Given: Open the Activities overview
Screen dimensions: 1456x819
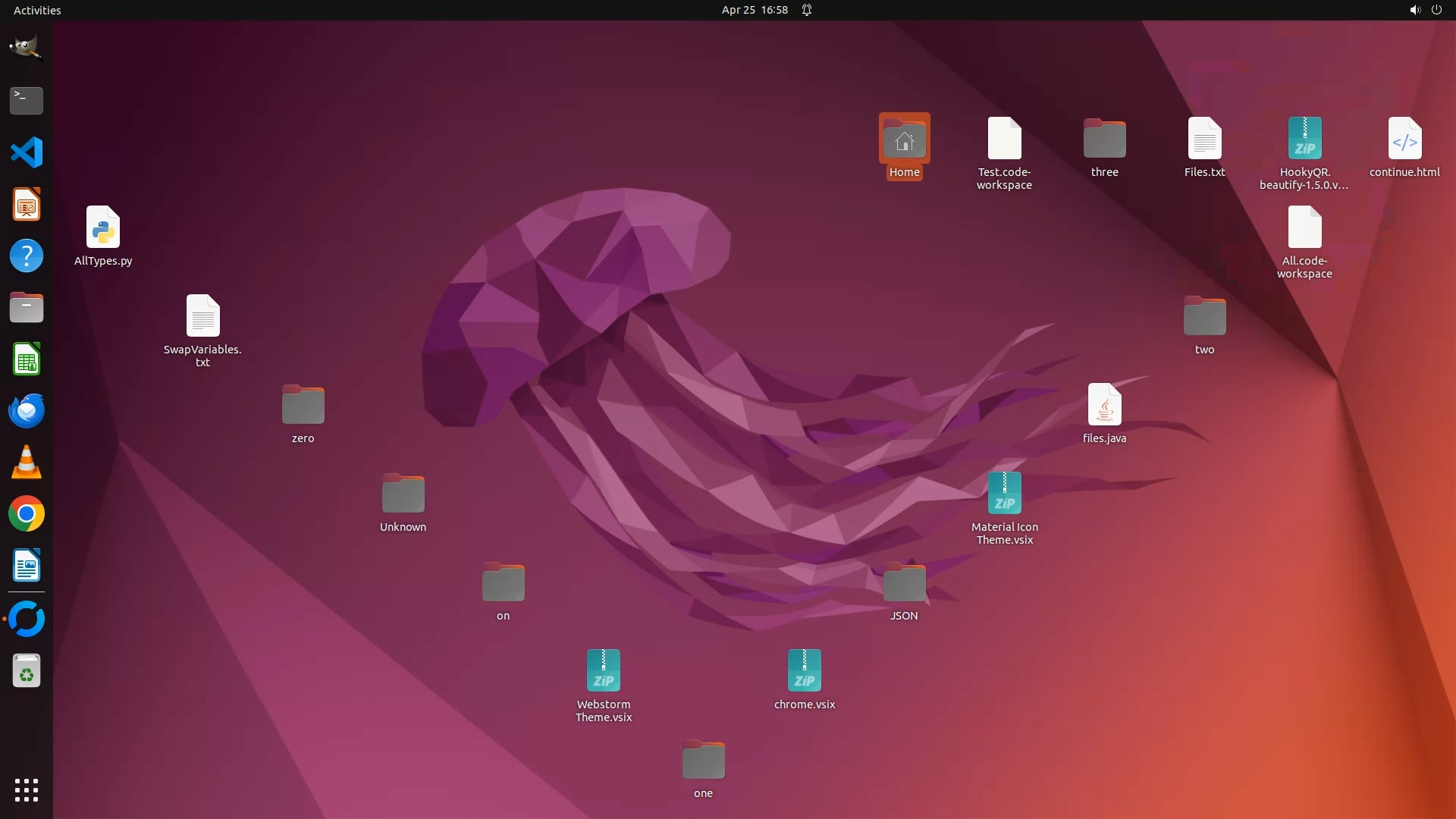Looking at the screenshot, I should click(x=37, y=10).
